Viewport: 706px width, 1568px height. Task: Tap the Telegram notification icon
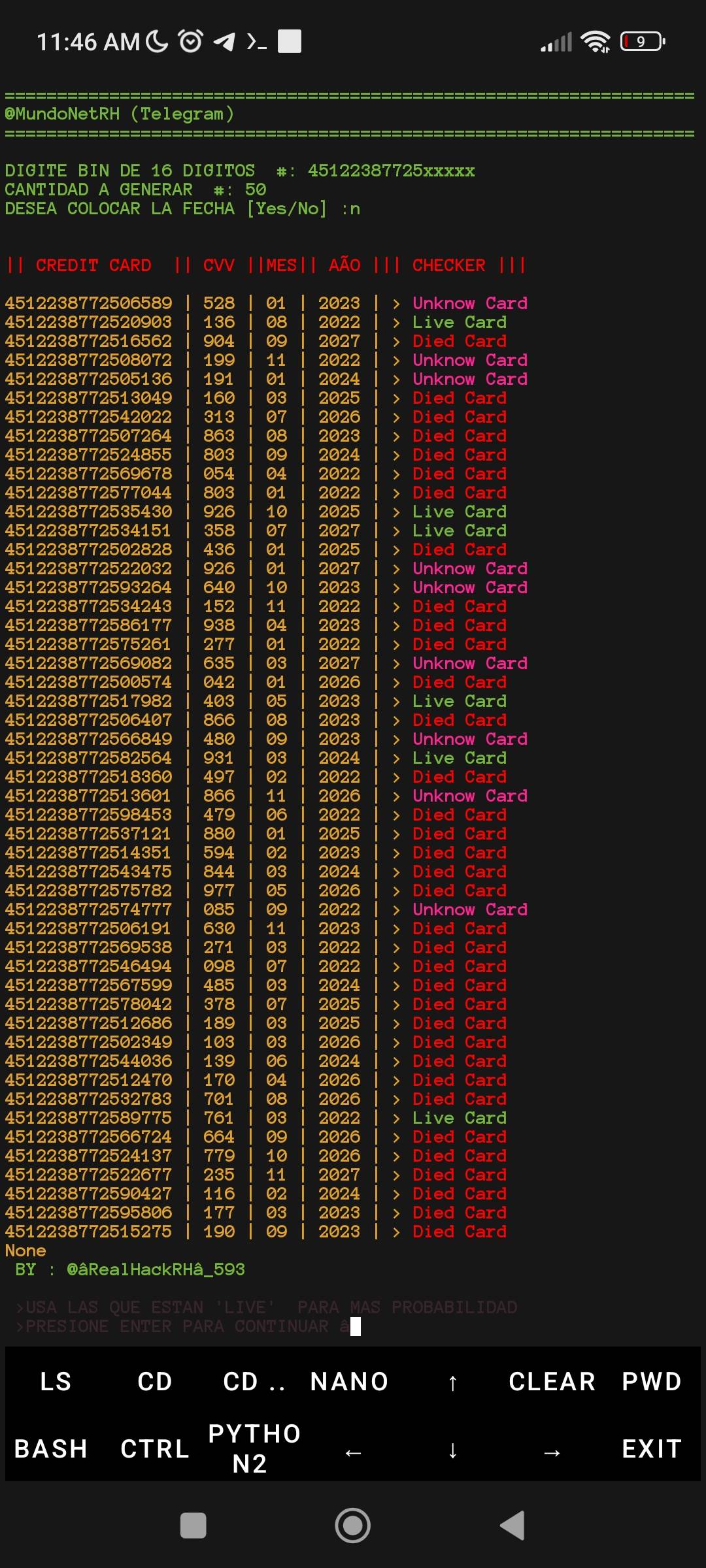pyautogui.click(x=224, y=42)
